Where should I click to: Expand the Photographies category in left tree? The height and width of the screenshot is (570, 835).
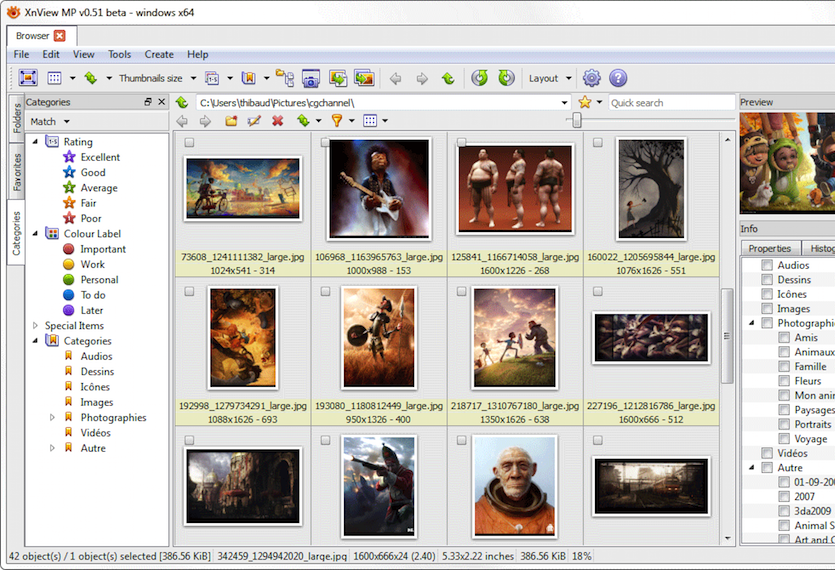click(52, 418)
